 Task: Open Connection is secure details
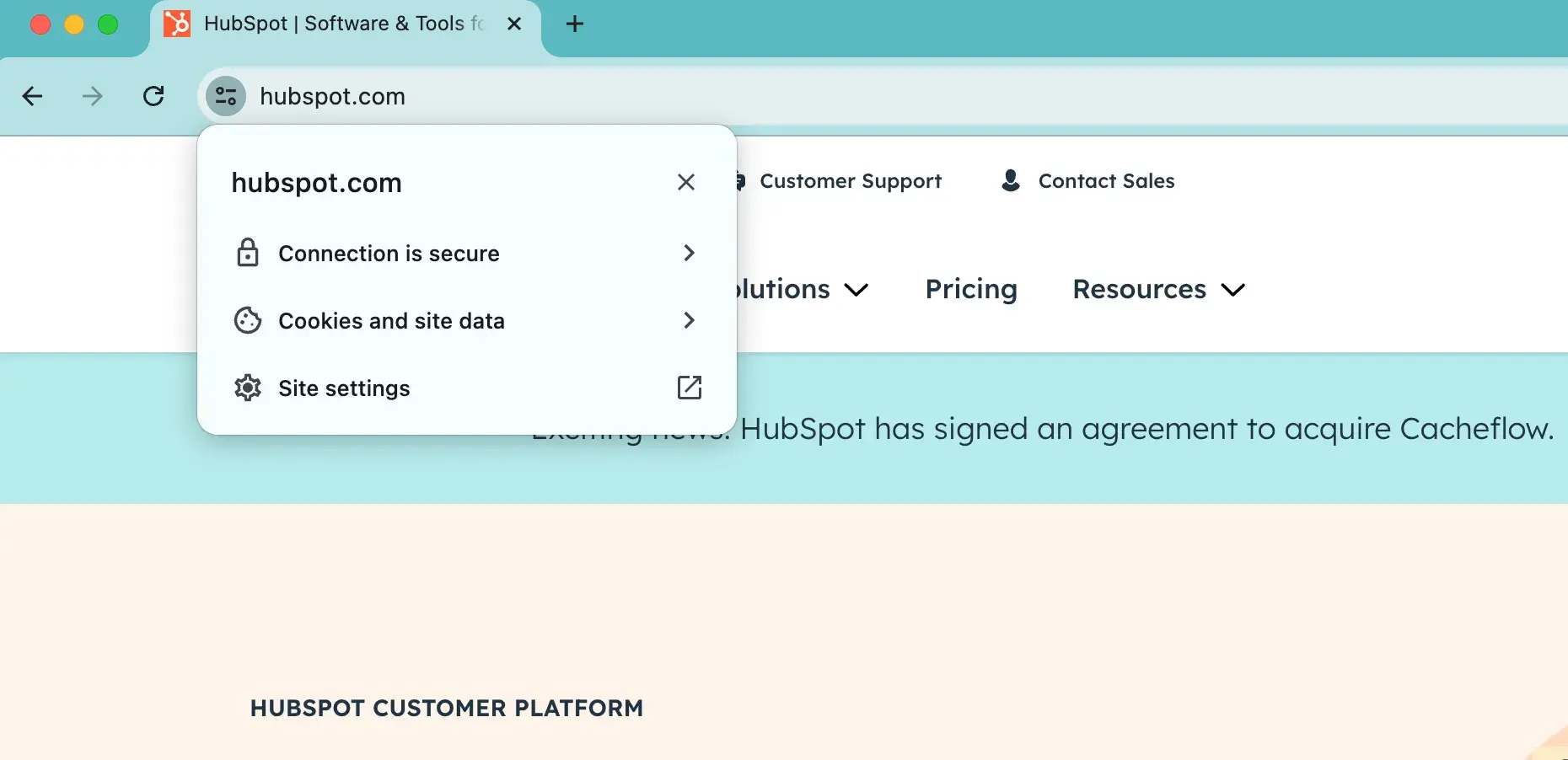click(x=467, y=253)
